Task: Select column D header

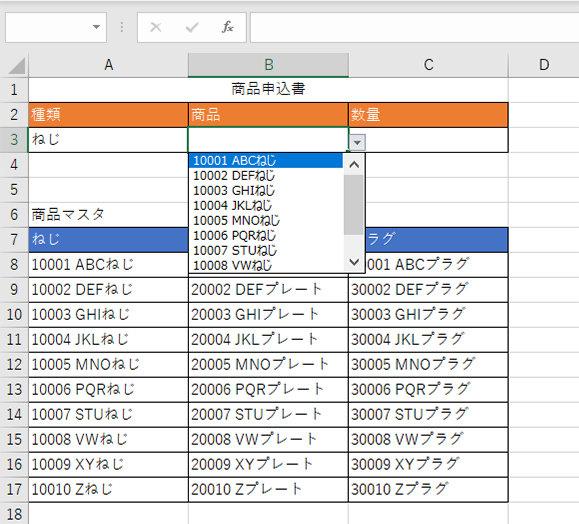Action: point(544,65)
